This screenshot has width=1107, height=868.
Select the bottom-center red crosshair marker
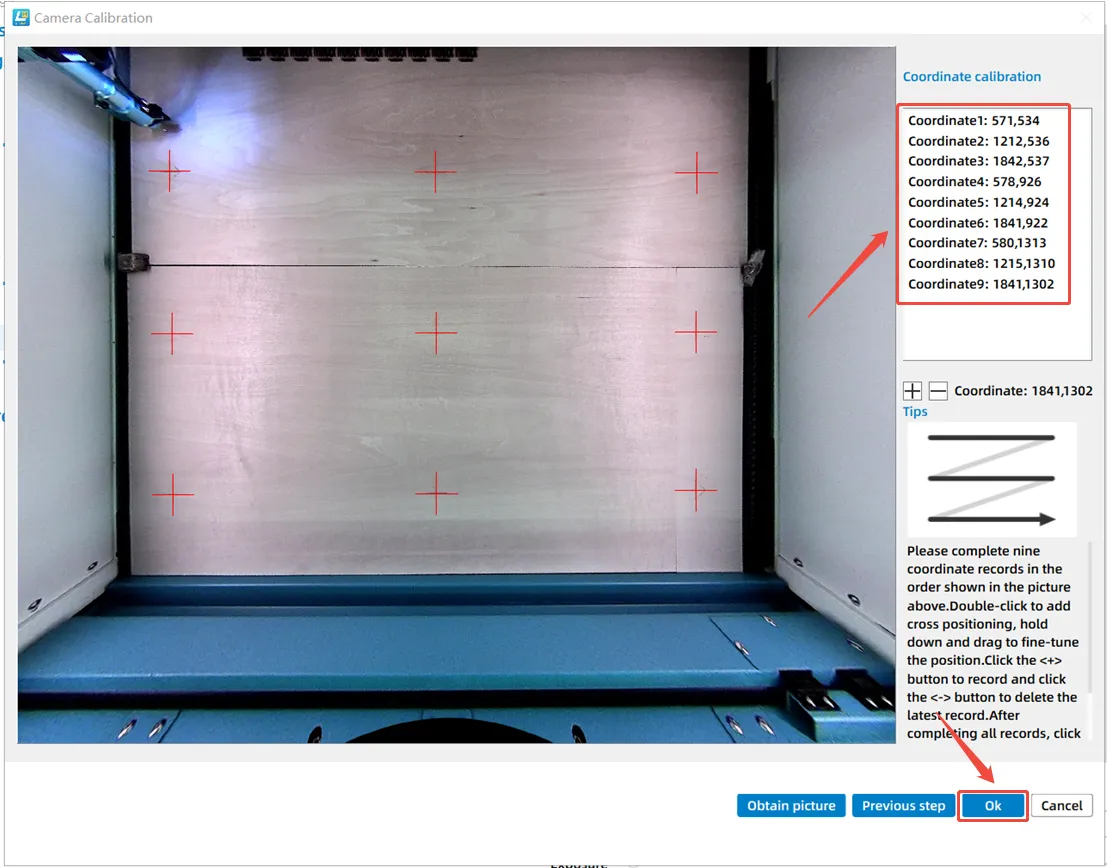435,493
